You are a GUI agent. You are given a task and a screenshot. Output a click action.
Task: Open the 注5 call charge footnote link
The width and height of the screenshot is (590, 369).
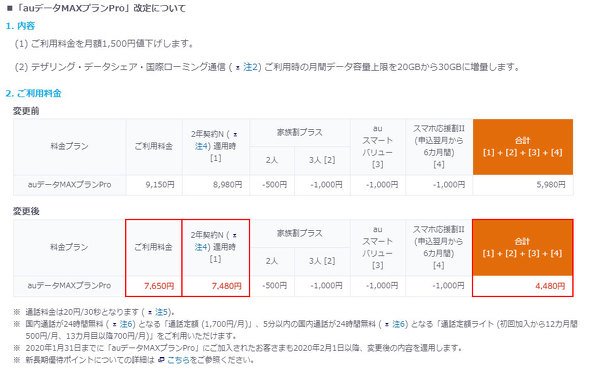(161, 312)
